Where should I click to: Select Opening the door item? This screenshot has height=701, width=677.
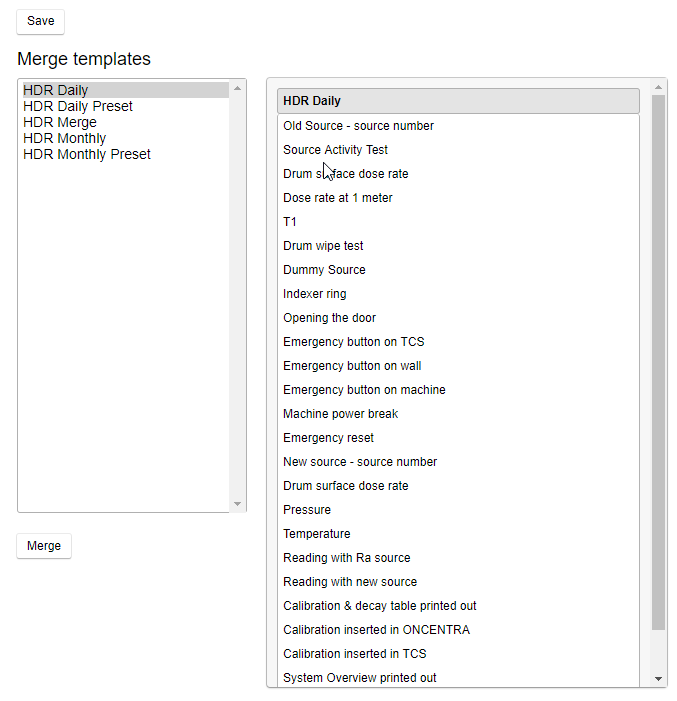[x=458, y=318]
